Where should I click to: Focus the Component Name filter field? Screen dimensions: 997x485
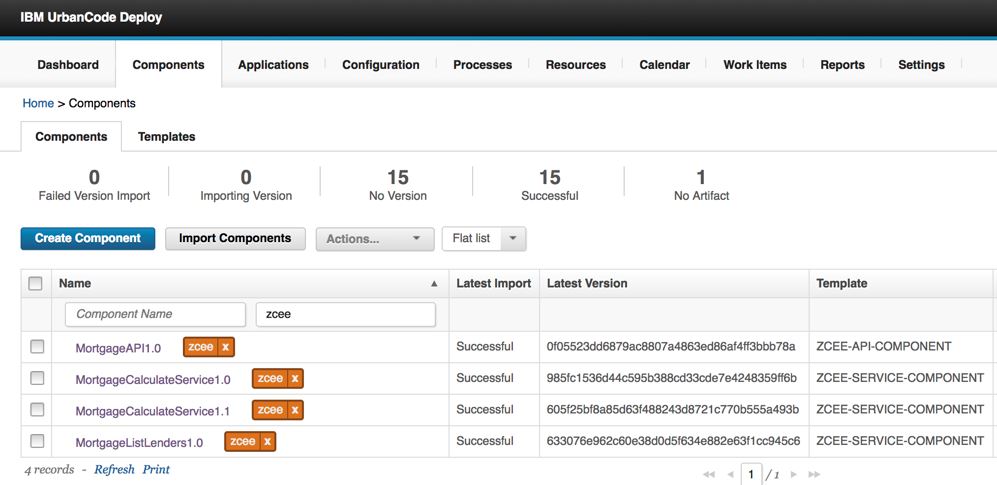tap(155, 315)
